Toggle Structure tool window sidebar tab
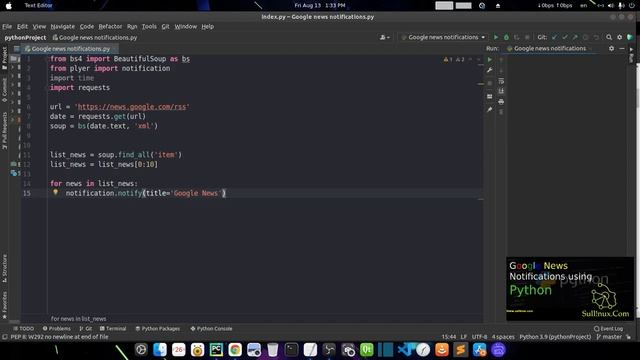This screenshot has height=360, width=640. point(4,268)
